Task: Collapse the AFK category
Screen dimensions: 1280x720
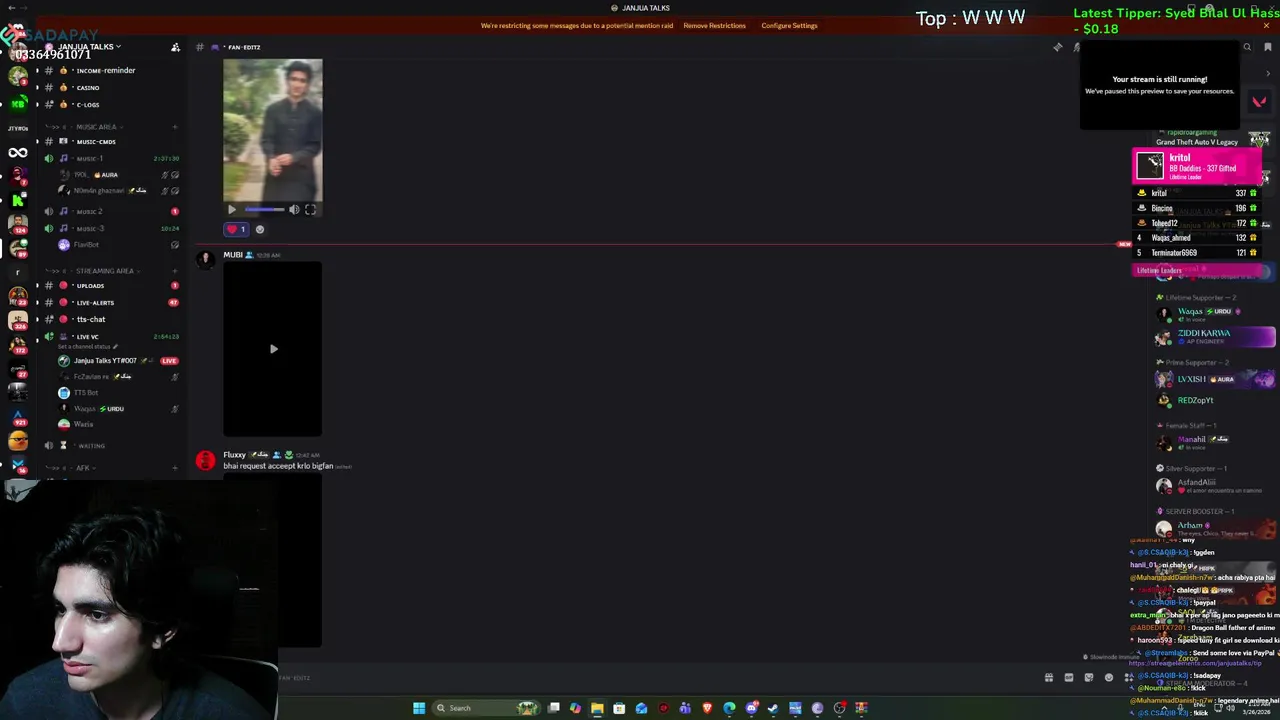Action: 83,468
